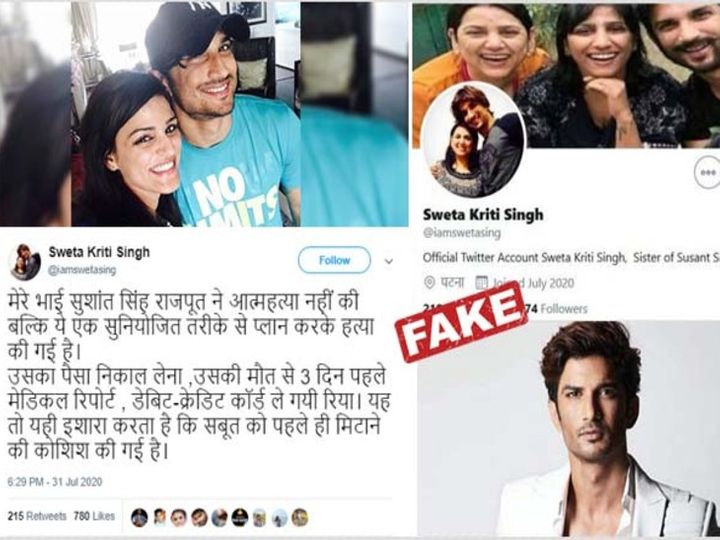720x540 pixels.
Task: Open the chevron menu beside Follow
Action: click(x=388, y=262)
